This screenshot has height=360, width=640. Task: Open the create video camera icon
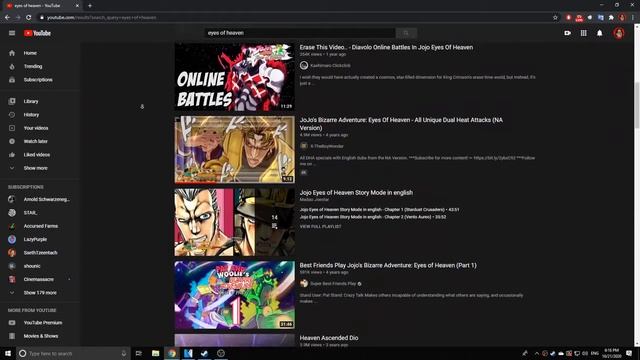[567, 33]
